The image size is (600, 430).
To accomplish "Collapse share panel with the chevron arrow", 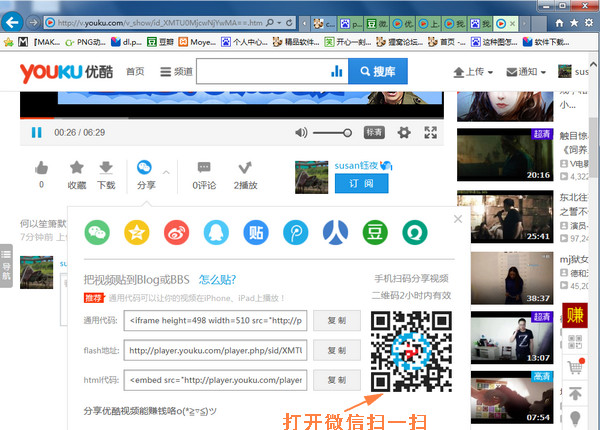I will click(166, 172).
